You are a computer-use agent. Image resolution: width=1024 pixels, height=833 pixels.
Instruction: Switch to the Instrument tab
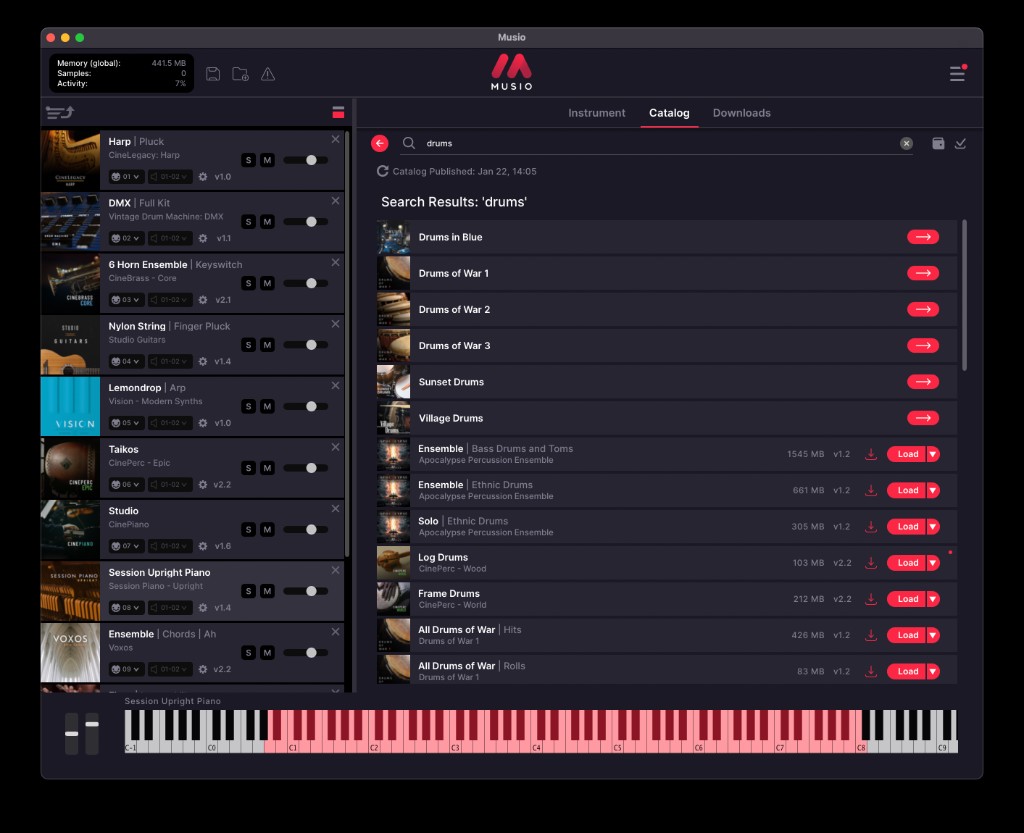point(597,113)
